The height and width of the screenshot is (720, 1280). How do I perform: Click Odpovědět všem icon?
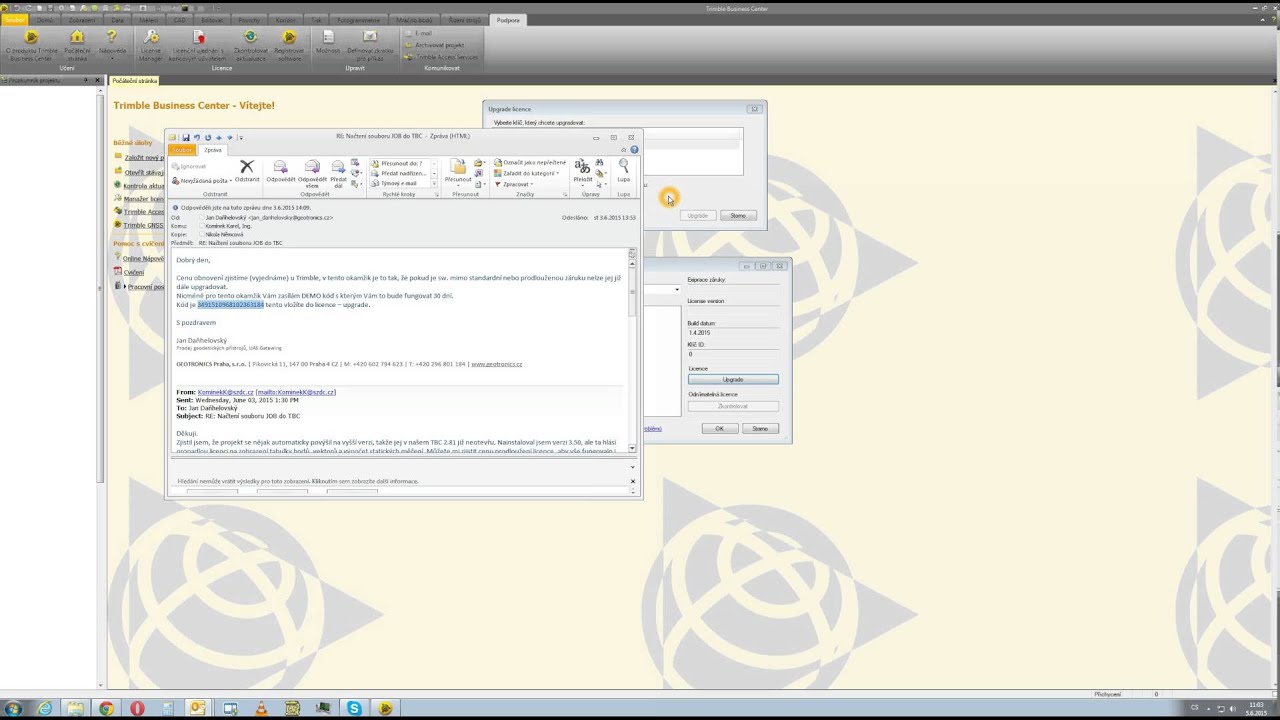point(312,173)
